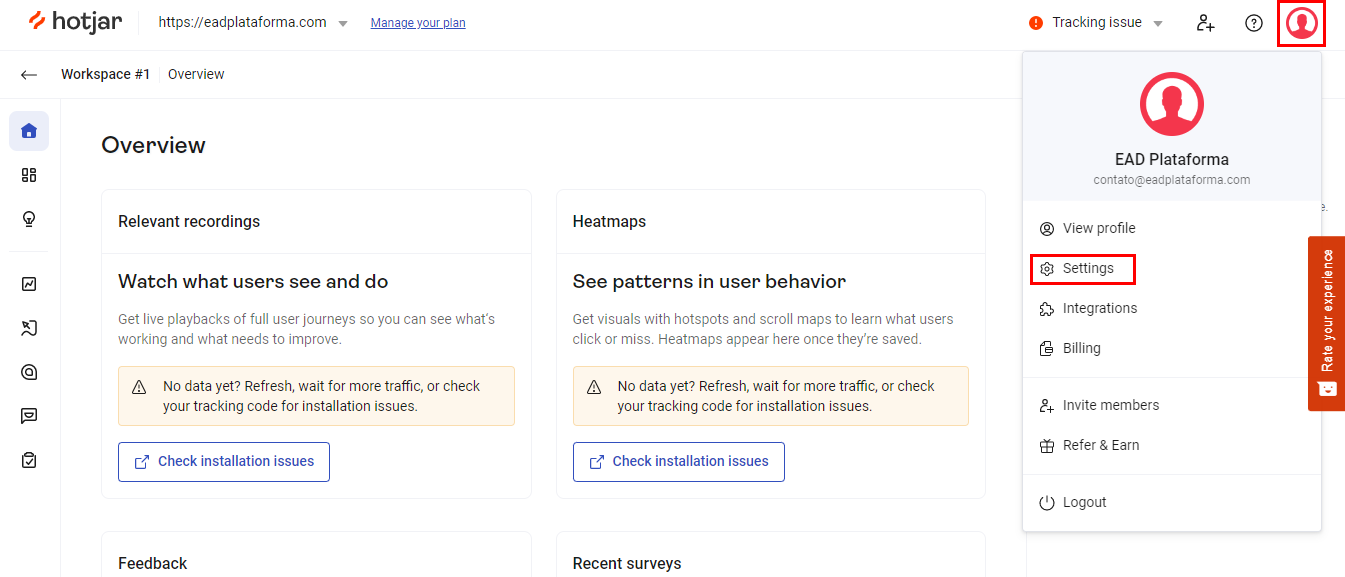Click the Feedback card heading
The height and width of the screenshot is (577, 1345).
point(152,564)
